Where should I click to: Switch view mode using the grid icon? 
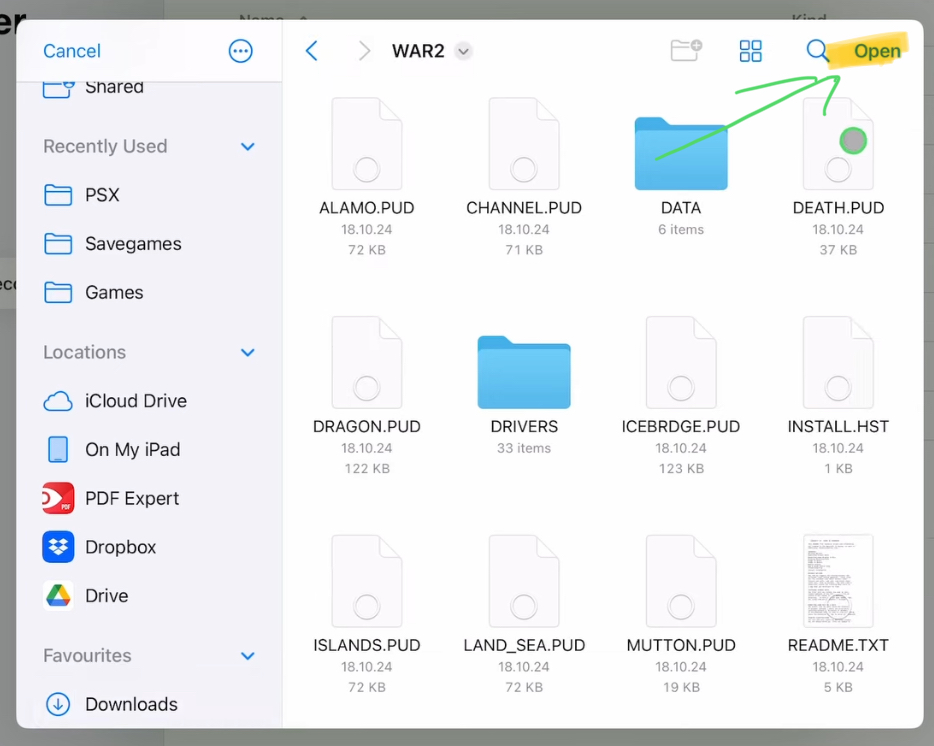(751, 51)
